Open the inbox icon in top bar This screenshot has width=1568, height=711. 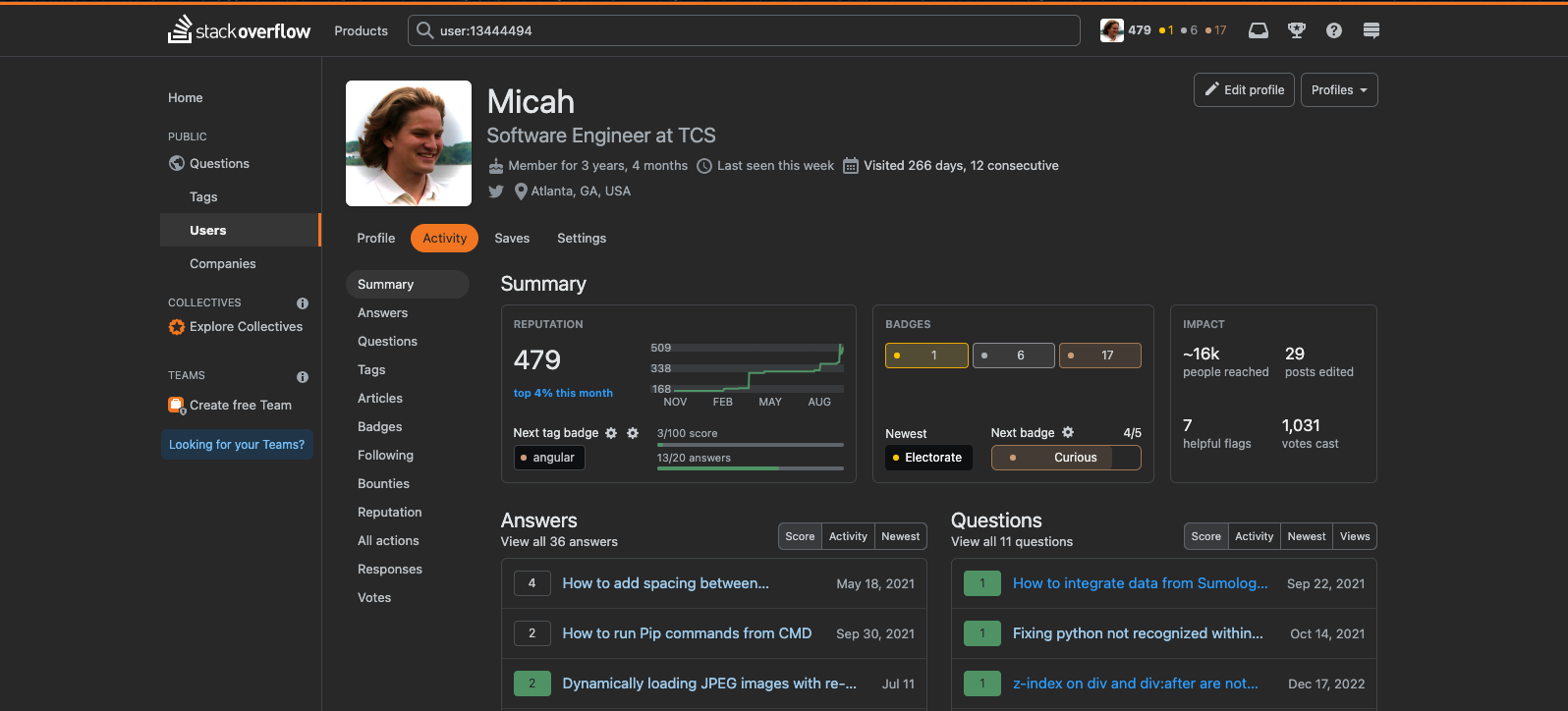[x=1258, y=30]
